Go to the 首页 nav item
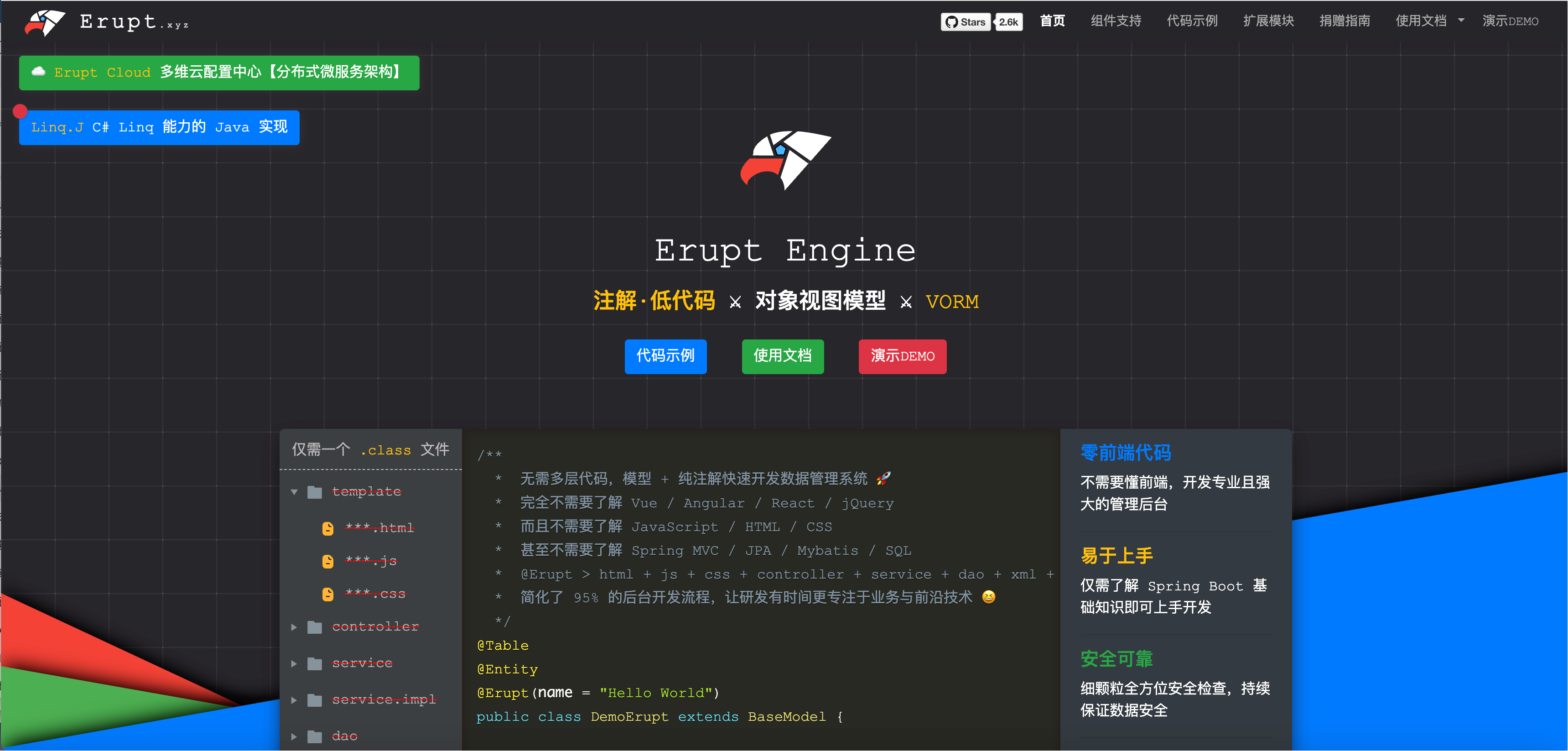 1053,21
